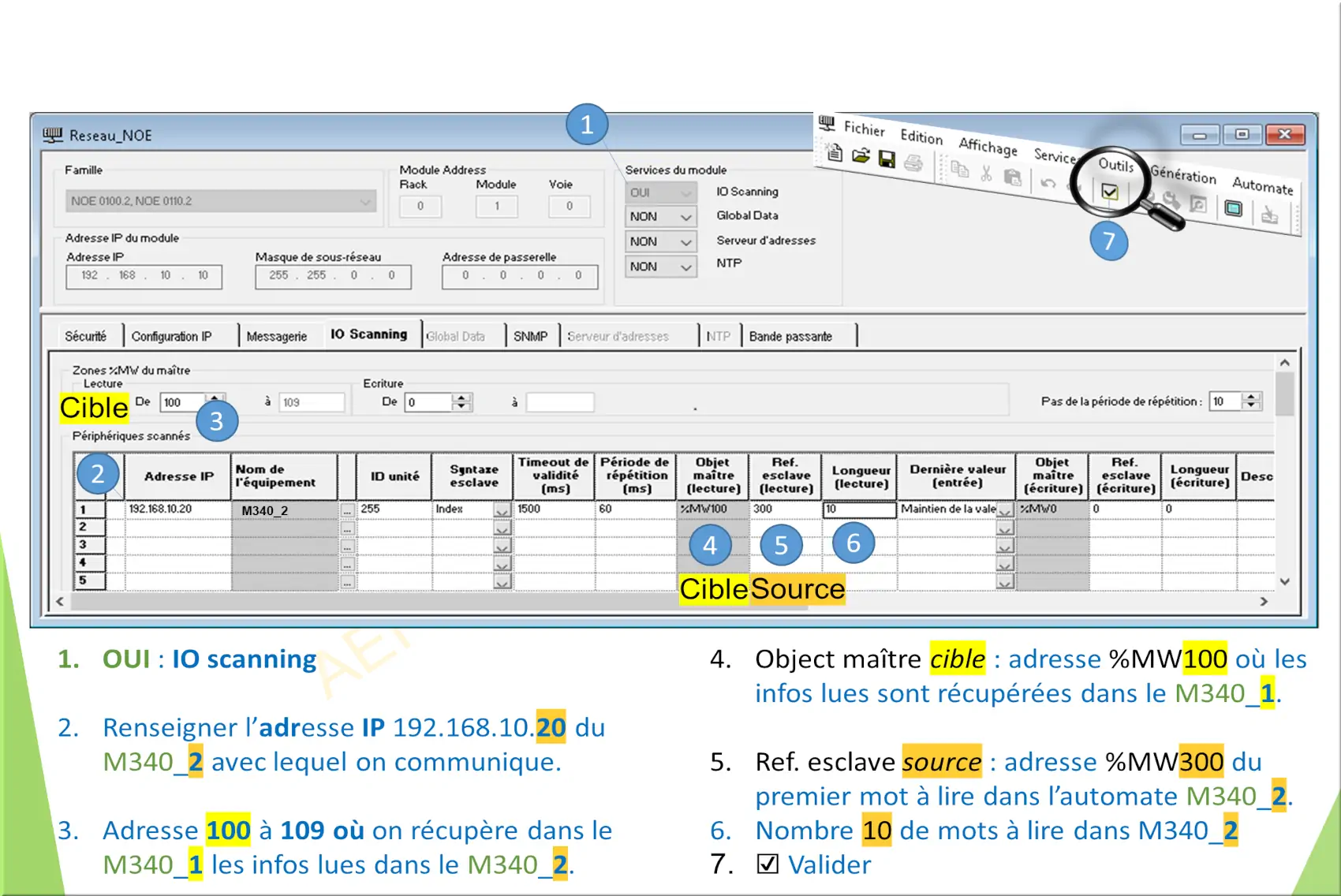This screenshot has height=896, width=1341.
Task: Click the download-to-PLC toolbar icon
Action: (x=1269, y=215)
